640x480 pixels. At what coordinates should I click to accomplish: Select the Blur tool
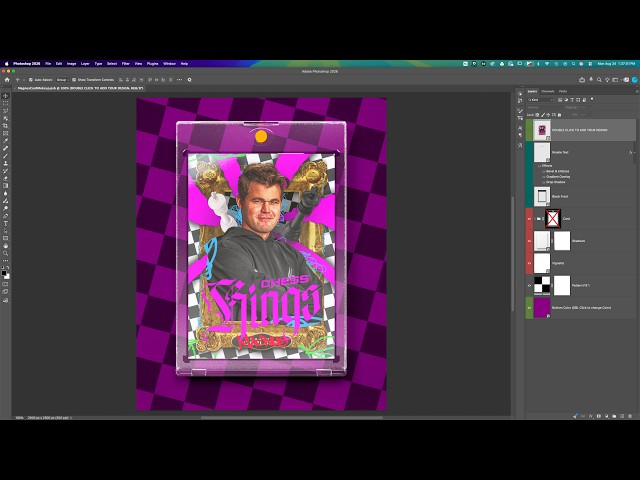coord(6,193)
